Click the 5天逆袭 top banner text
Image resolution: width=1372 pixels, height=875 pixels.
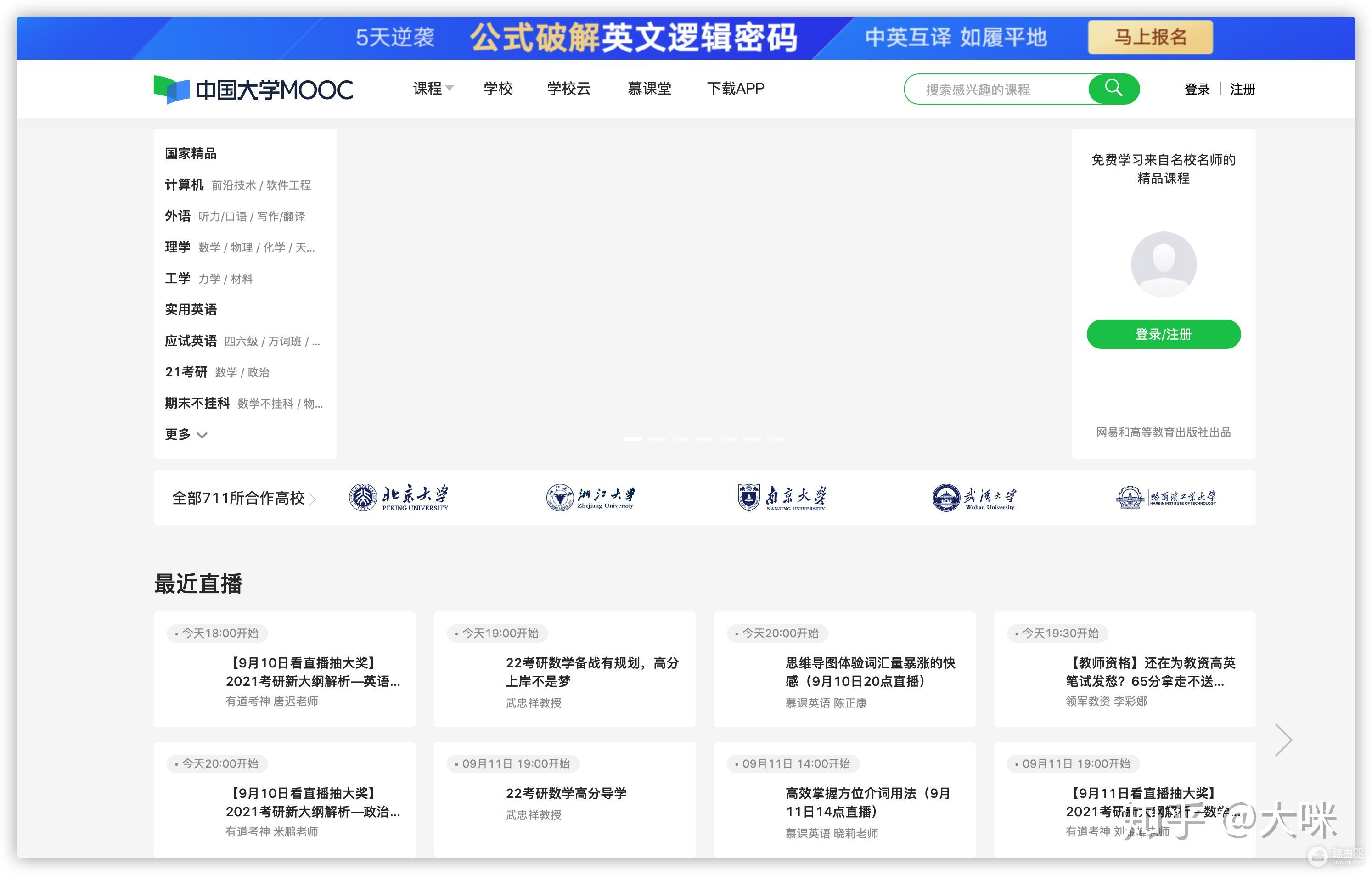[x=395, y=38]
